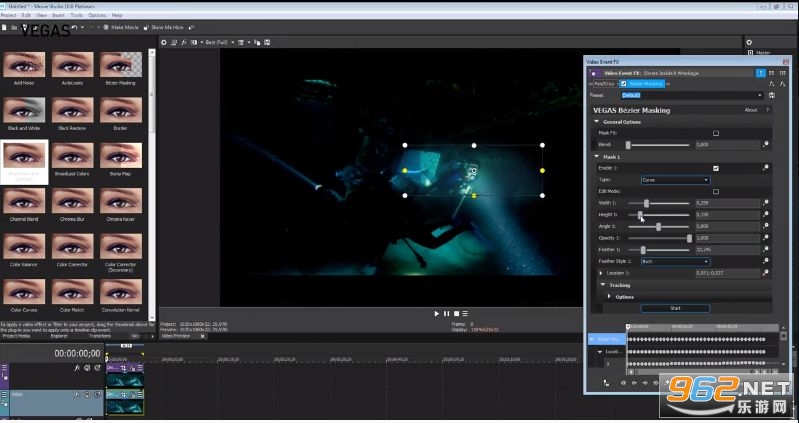799x423 pixels.
Task: Select the Color Balance effect
Action: [23, 246]
